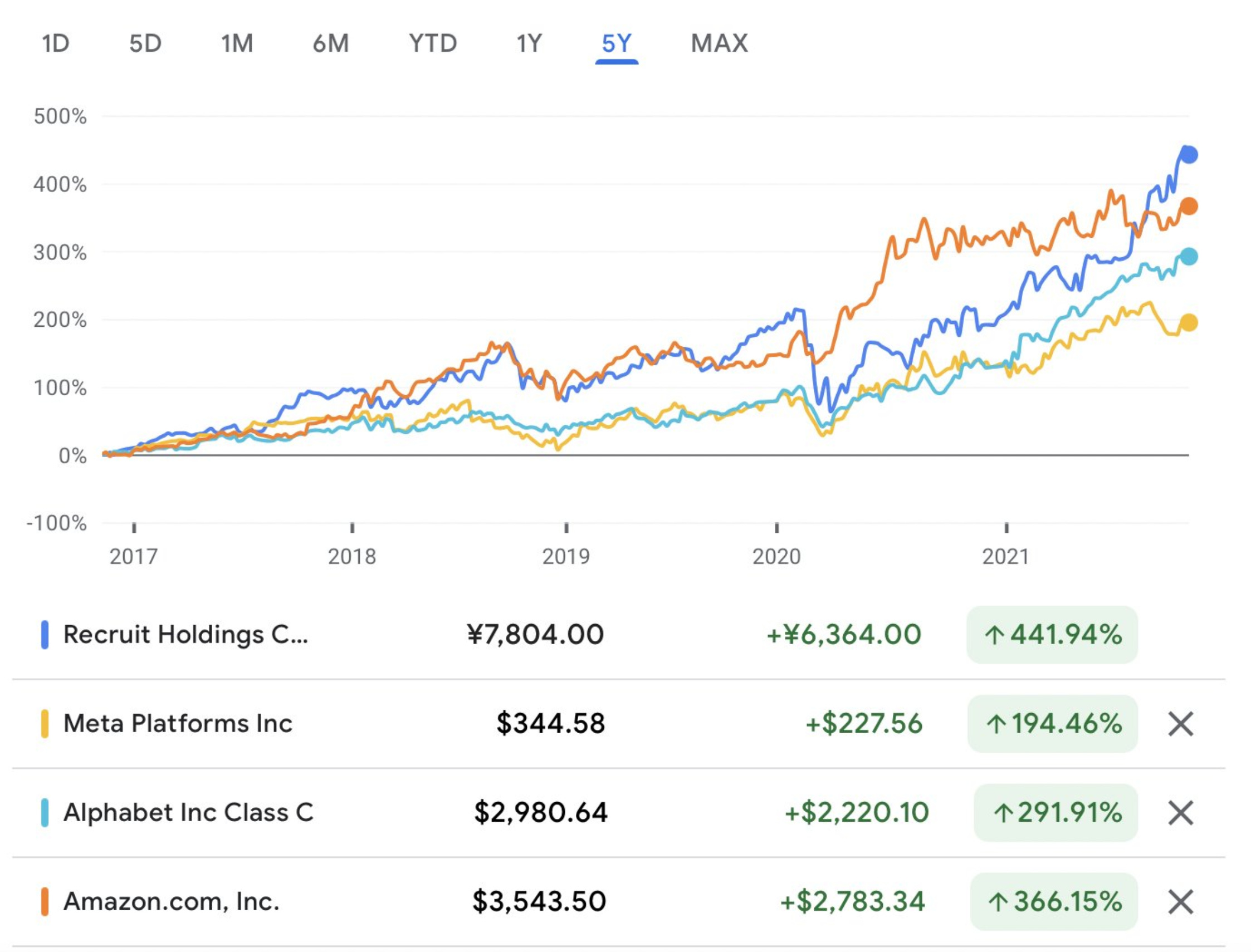Click Alphabet light-blue endpoint dot on chart

pos(1189,256)
